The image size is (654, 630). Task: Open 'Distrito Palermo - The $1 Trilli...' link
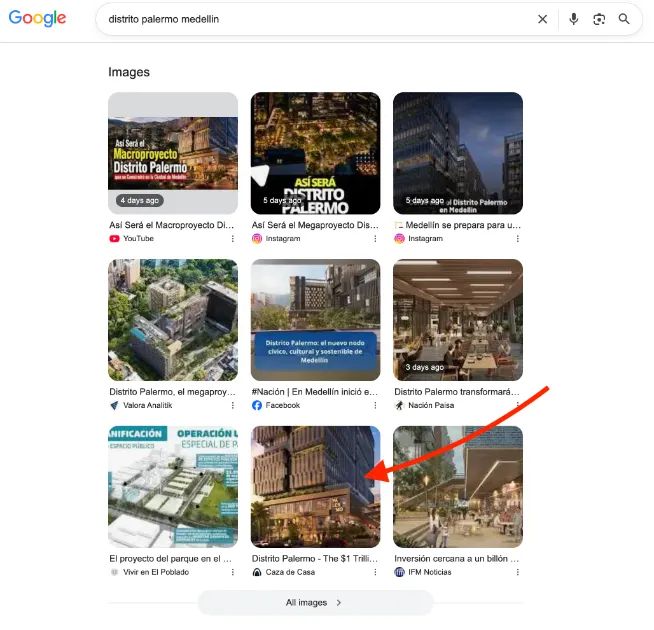[x=314, y=559]
